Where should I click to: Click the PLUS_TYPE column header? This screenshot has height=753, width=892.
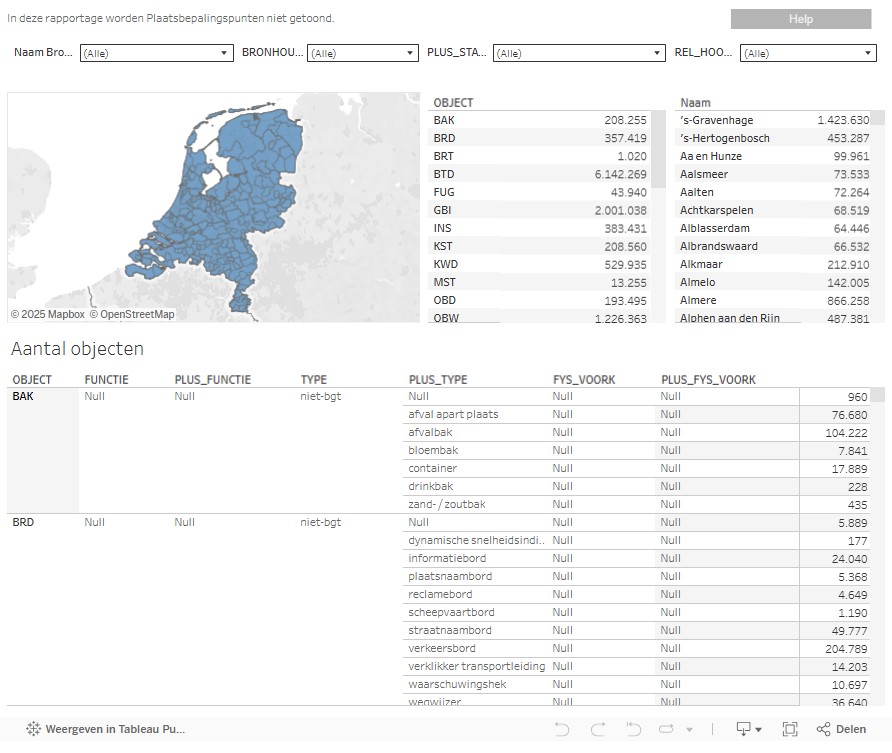tap(438, 380)
